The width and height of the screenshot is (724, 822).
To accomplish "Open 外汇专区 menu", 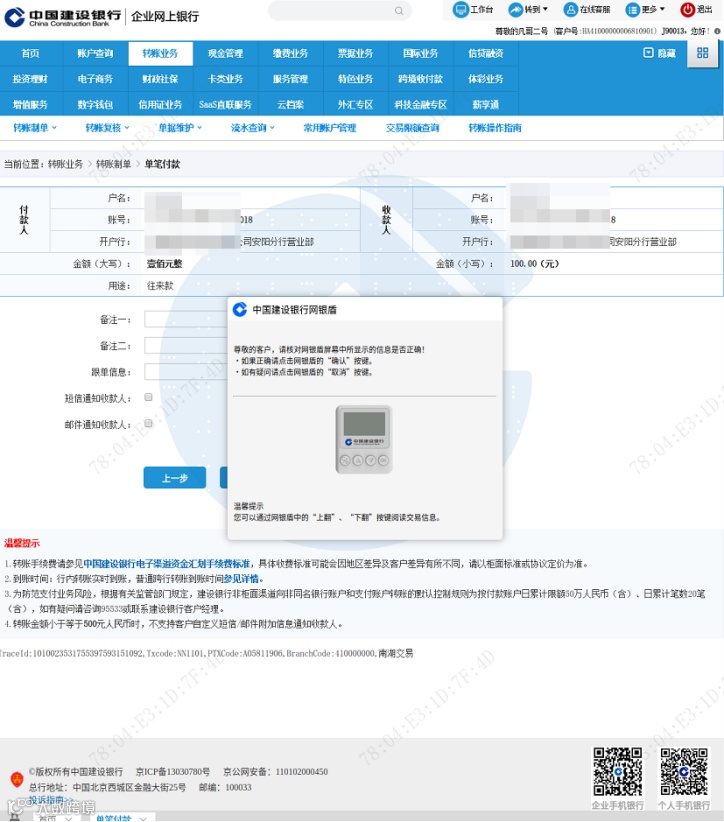I will click(x=355, y=104).
